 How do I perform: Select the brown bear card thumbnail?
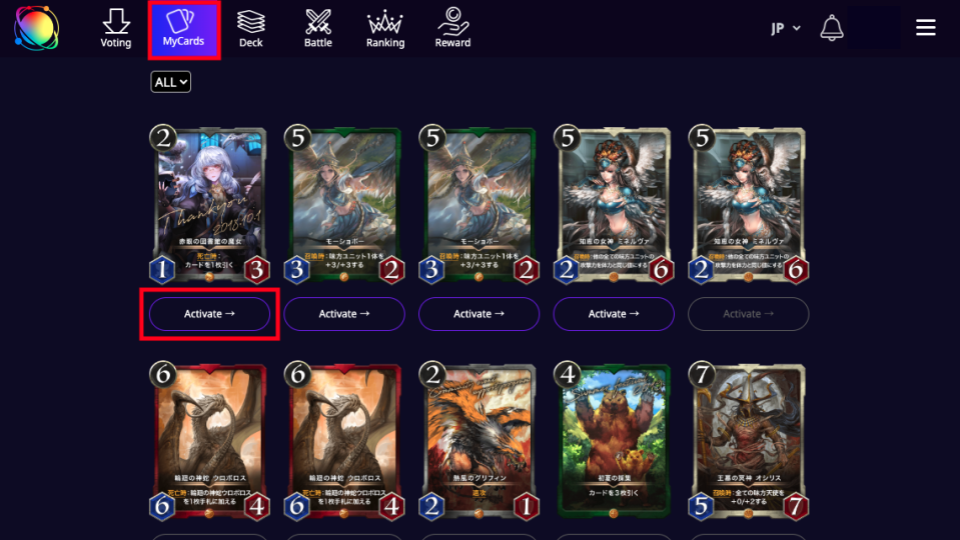pyautogui.click(x=613, y=441)
